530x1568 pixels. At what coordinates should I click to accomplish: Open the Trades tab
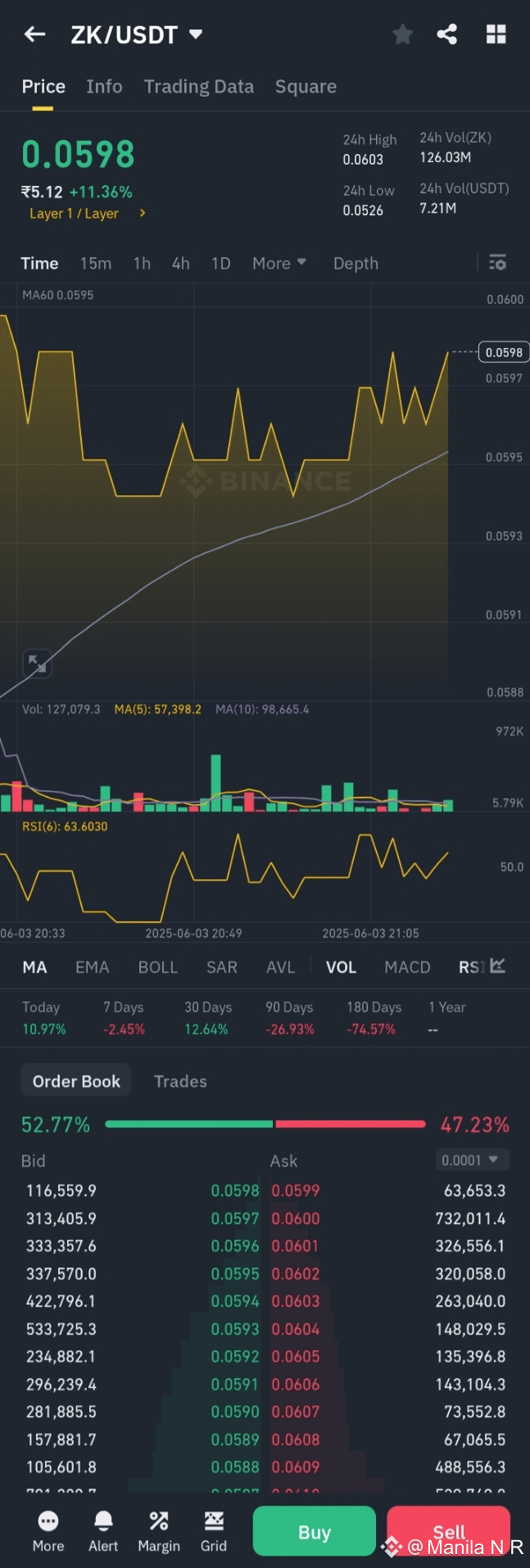(x=180, y=1081)
